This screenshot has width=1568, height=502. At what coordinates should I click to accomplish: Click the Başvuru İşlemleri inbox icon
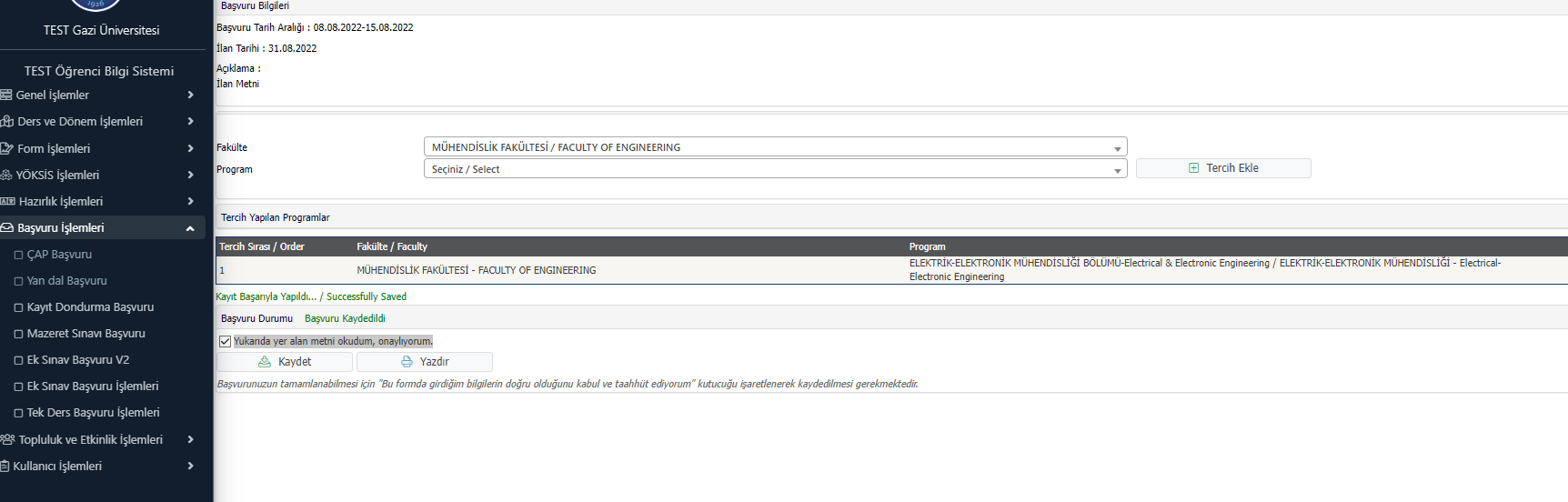pos(6,227)
